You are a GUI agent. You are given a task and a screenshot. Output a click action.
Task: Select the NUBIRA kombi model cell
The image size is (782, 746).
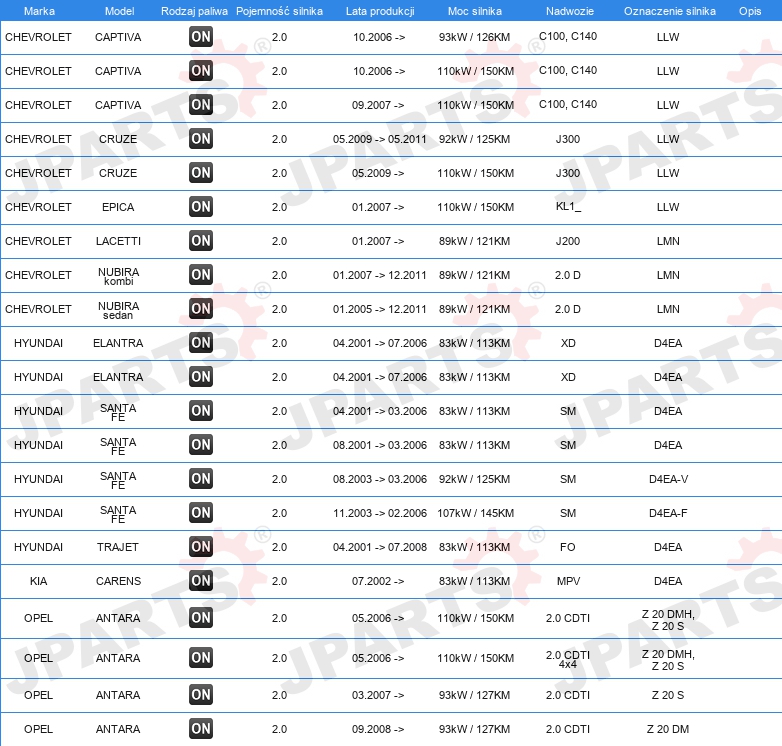(118, 276)
